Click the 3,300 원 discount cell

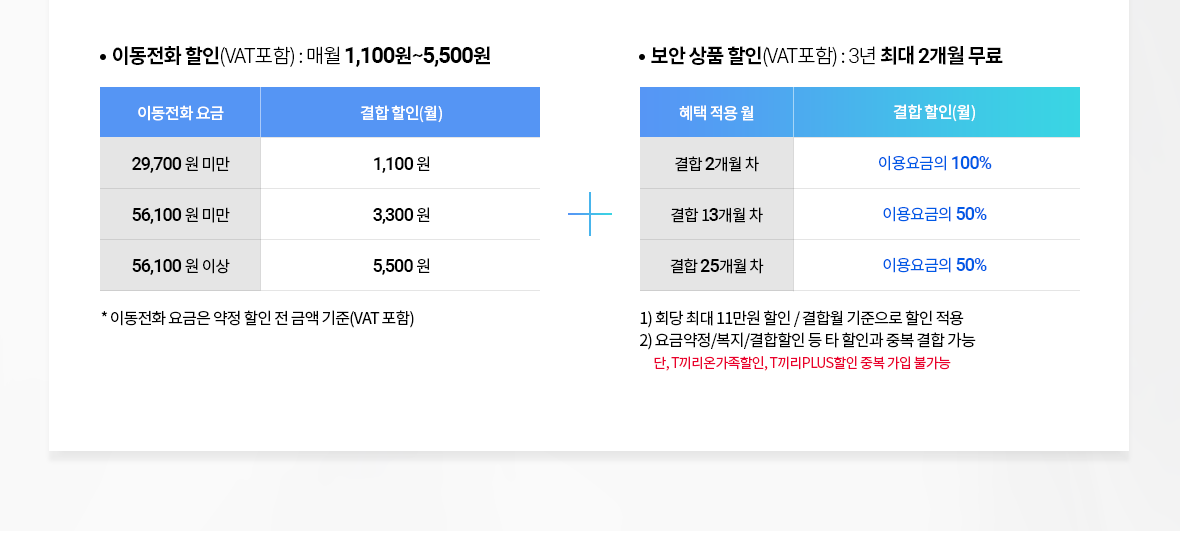pos(401,215)
